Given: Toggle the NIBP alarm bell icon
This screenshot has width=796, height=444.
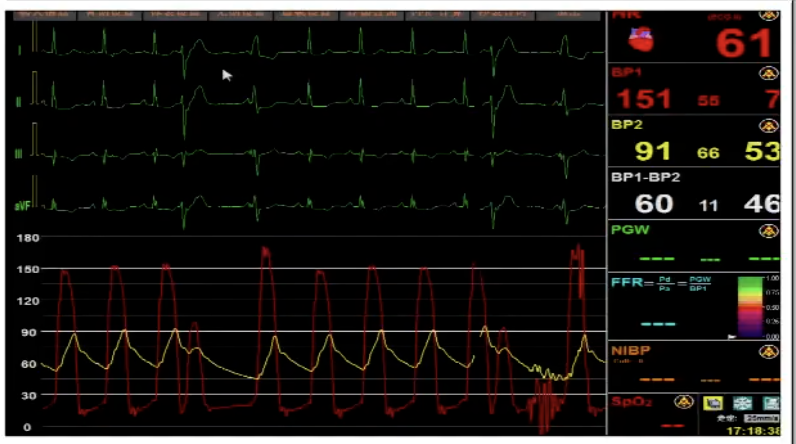Looking at the screenshot, I should pyautogui.click(x=768, y=351).
